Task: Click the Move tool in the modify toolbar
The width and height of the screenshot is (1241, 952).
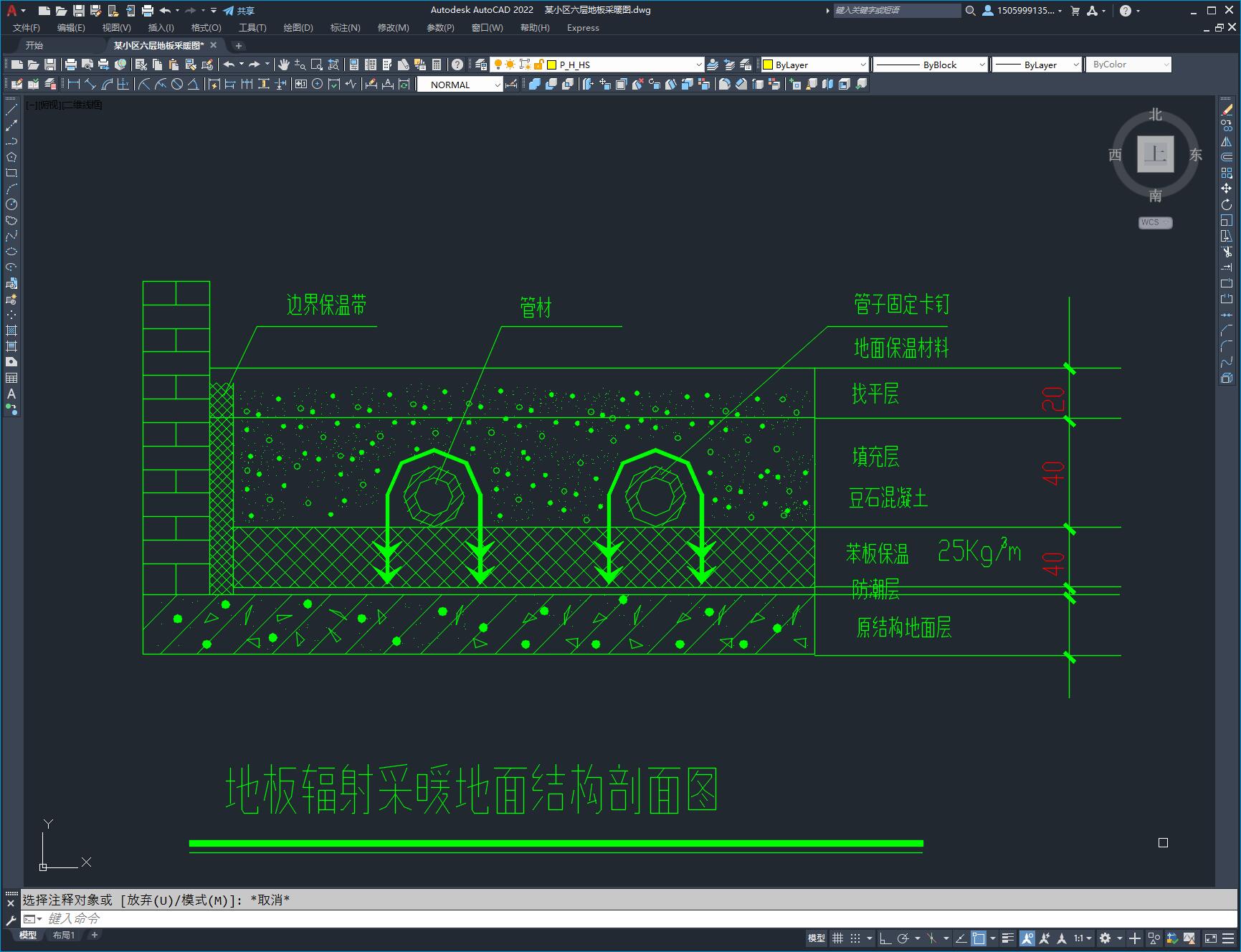Action: (1227, 189)
